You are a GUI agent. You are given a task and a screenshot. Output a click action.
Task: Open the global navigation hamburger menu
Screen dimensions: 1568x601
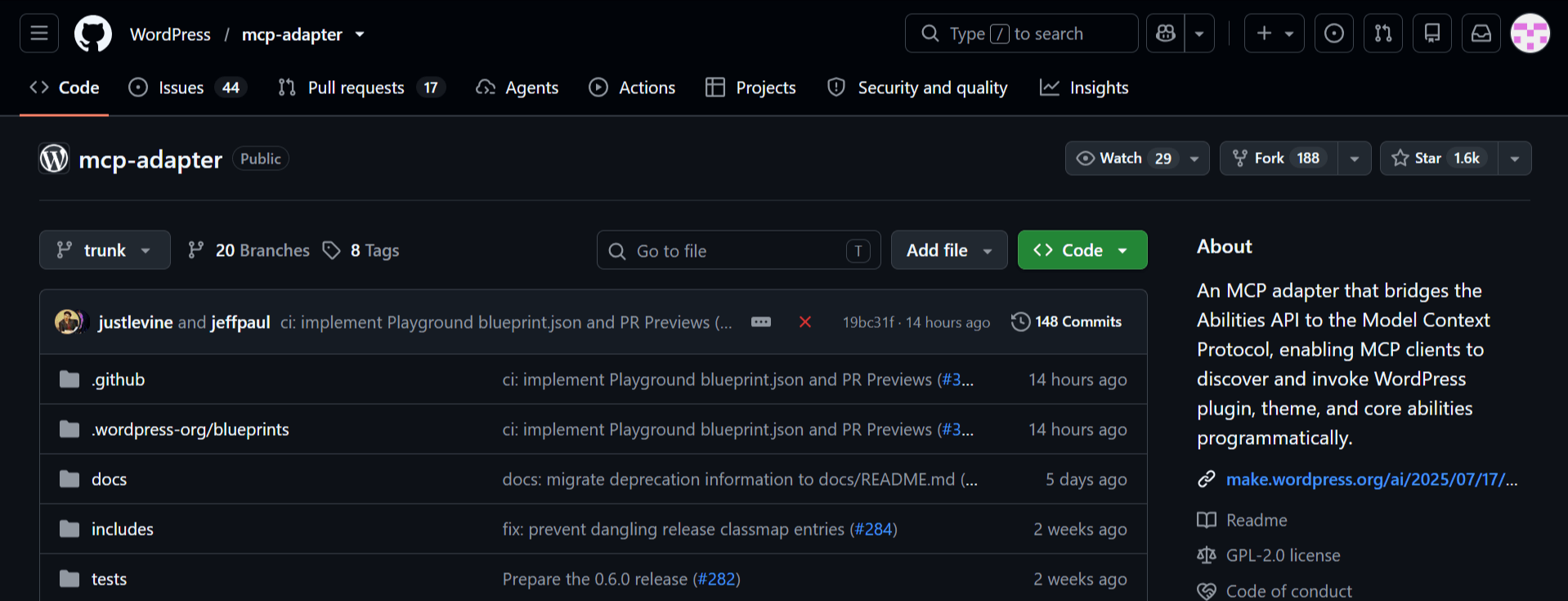(39, 34)
